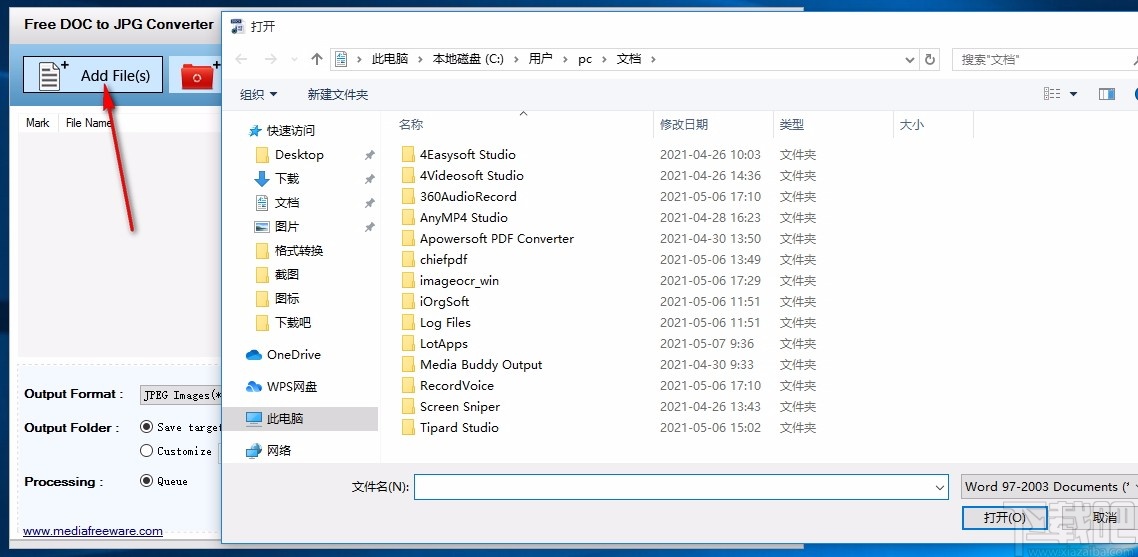Sort by 大小 column
This screenshot has width=1138, height=557.
pos(911,124)
